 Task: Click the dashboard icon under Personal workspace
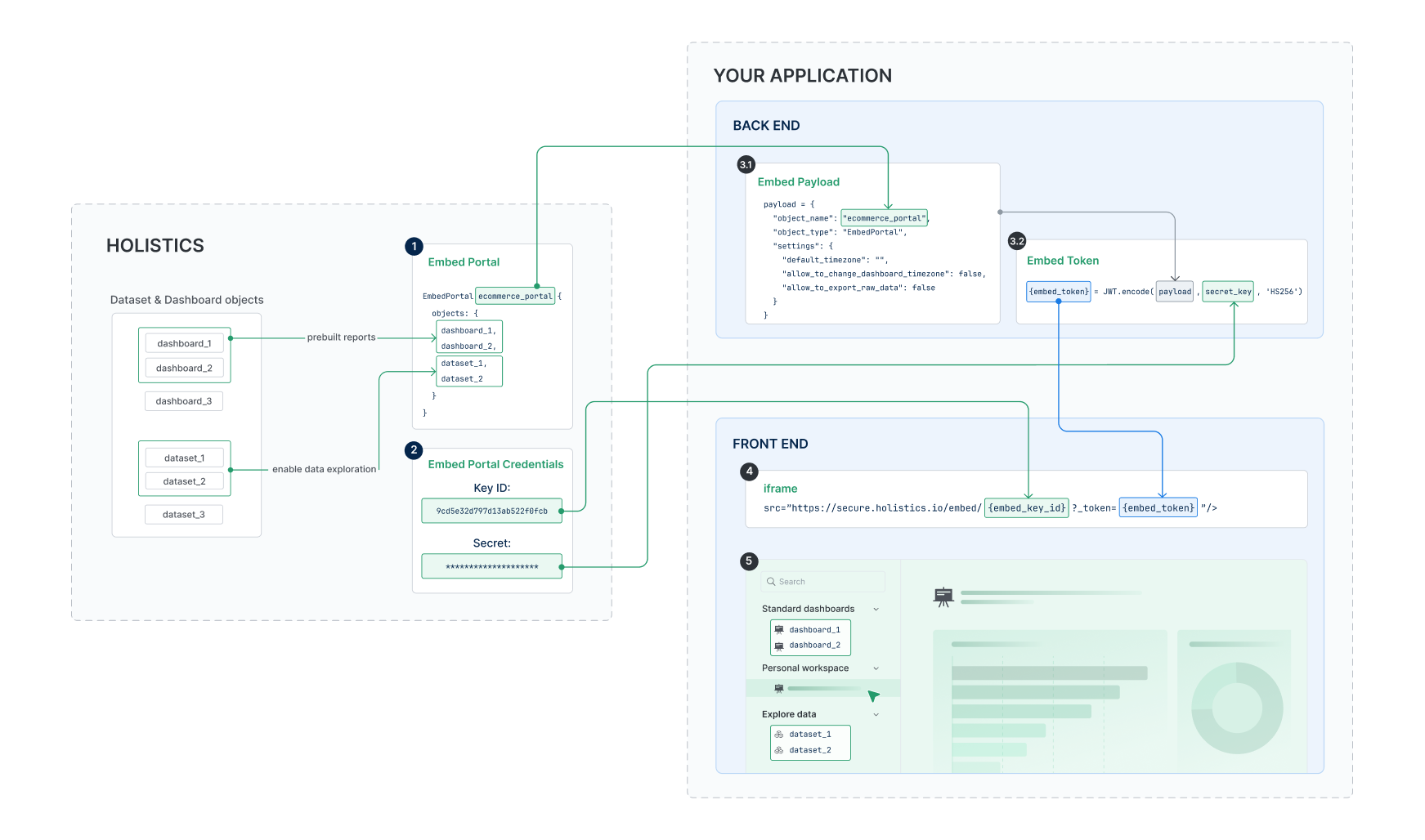[x=779, y=689]
